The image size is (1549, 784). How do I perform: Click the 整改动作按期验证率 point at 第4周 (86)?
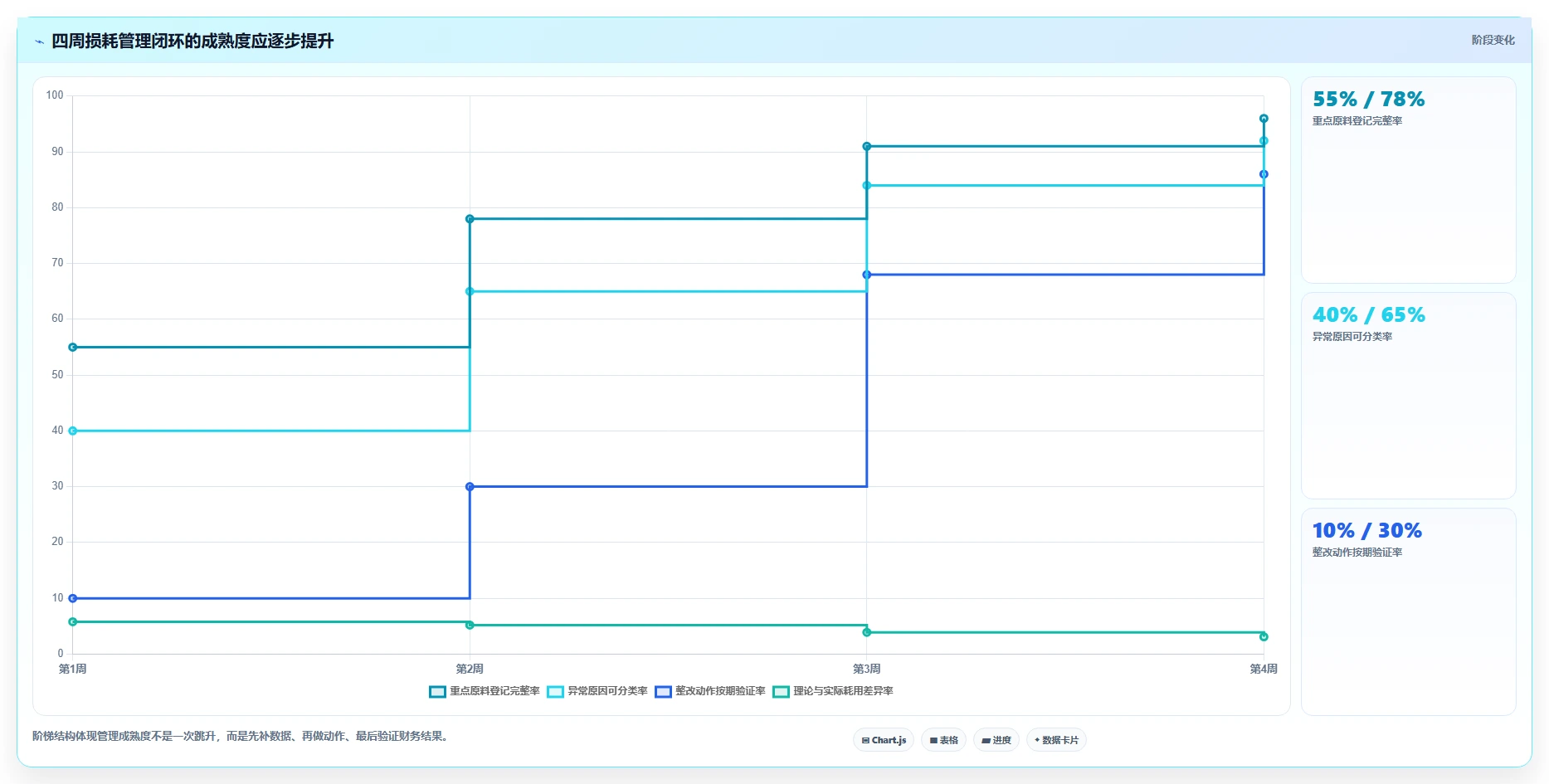pyautogui.click(x=1264, y=174)
